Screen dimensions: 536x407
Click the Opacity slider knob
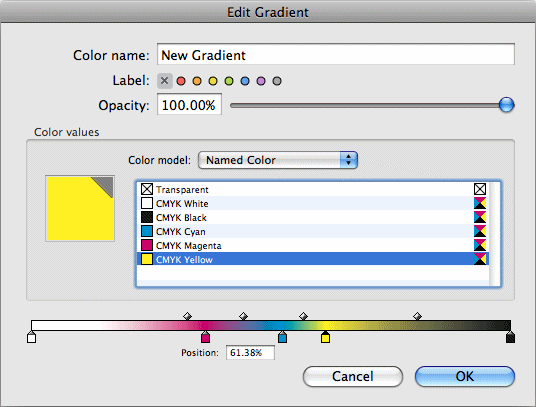(506, 105)
